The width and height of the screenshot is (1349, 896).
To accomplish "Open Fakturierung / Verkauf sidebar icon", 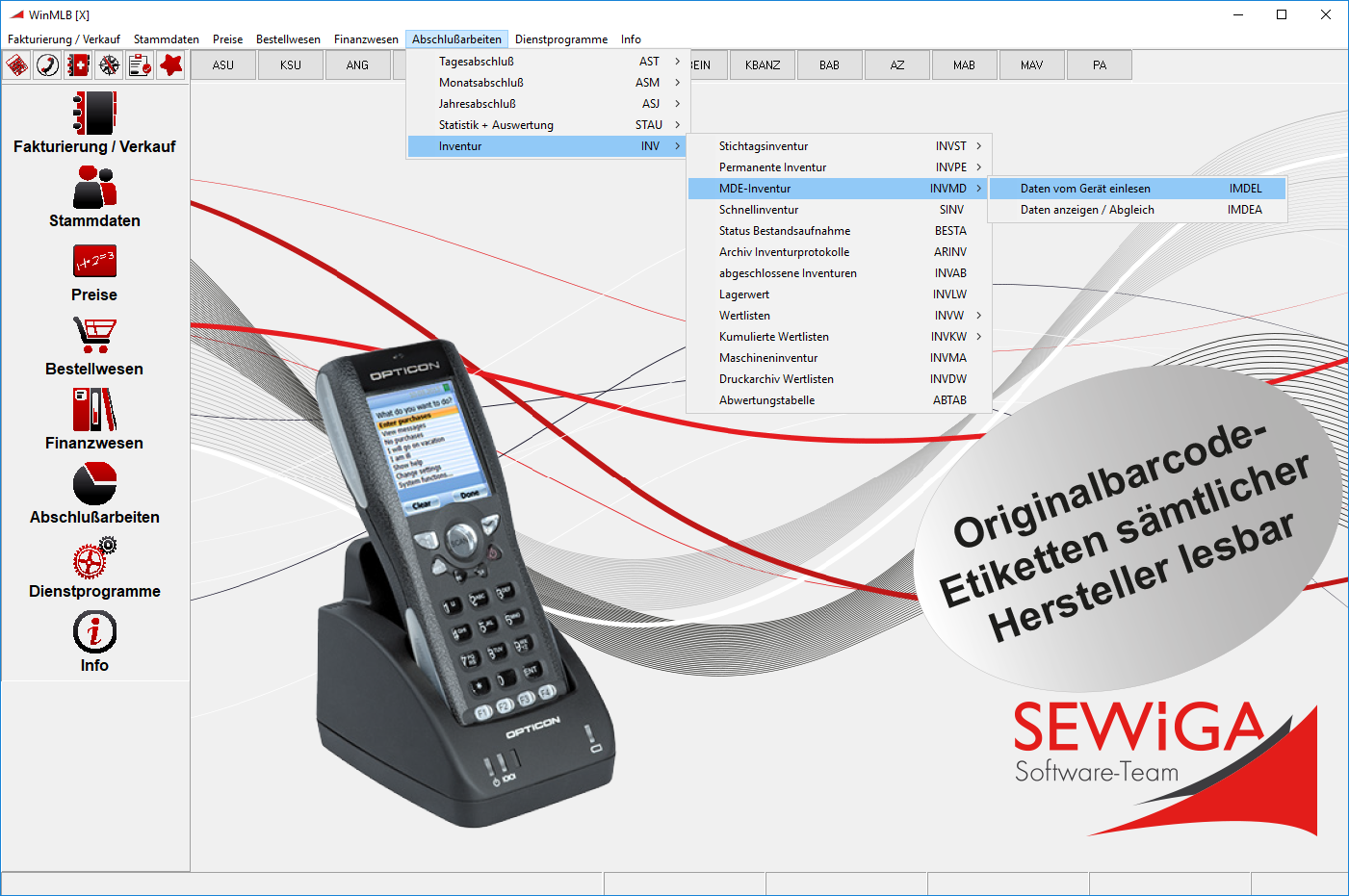I will 94,113.
